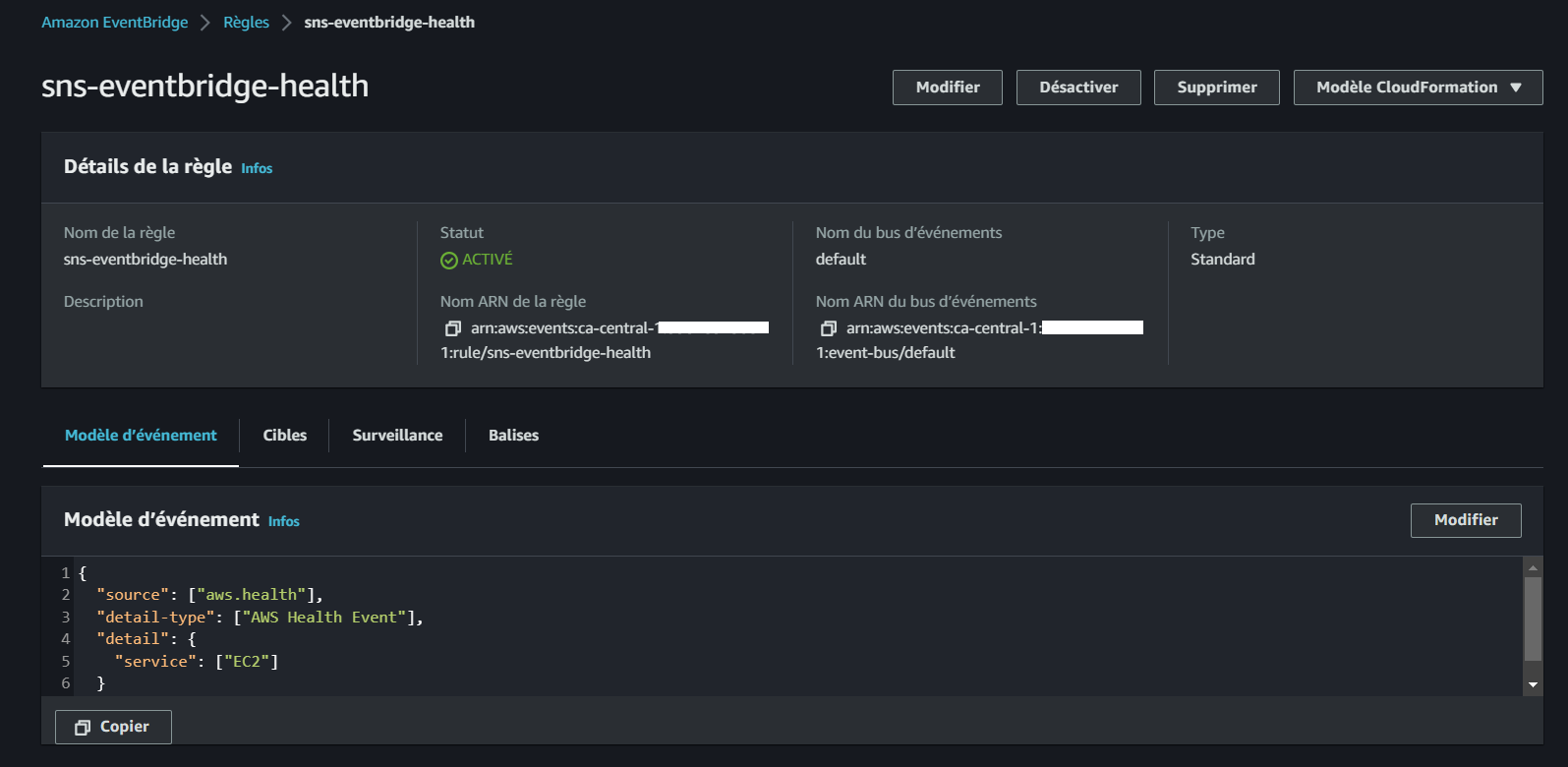Click the Désactiver button
Viewport: 1568px width, 767px height.
1078,88
